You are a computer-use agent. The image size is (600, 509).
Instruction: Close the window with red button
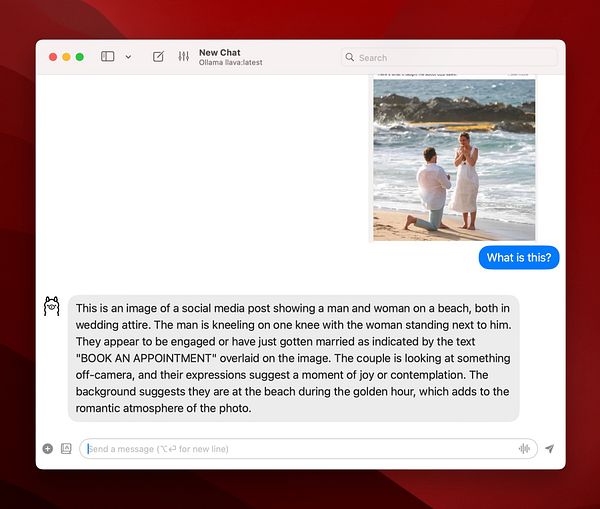(53, 57)
